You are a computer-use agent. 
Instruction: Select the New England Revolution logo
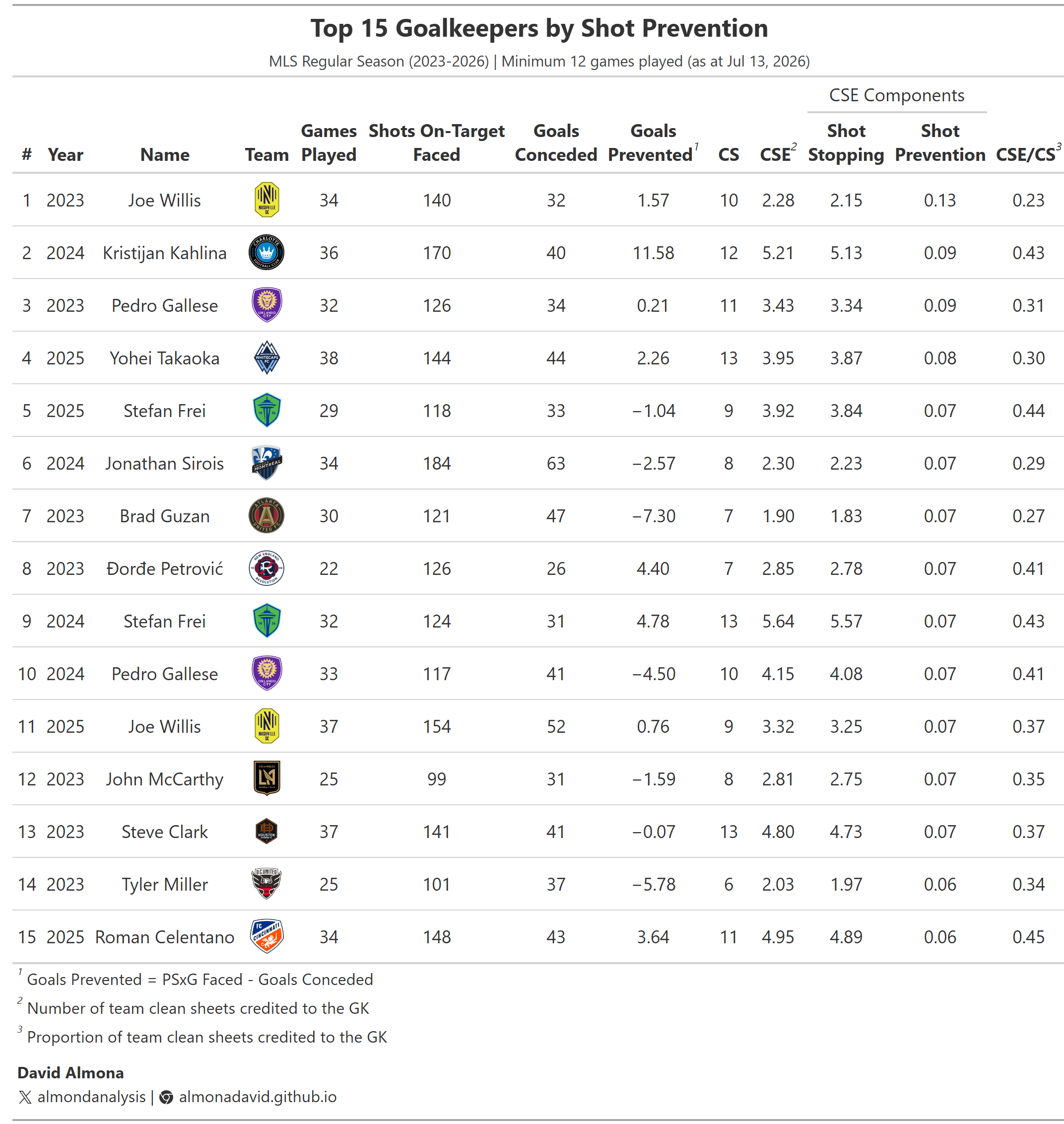266,568
